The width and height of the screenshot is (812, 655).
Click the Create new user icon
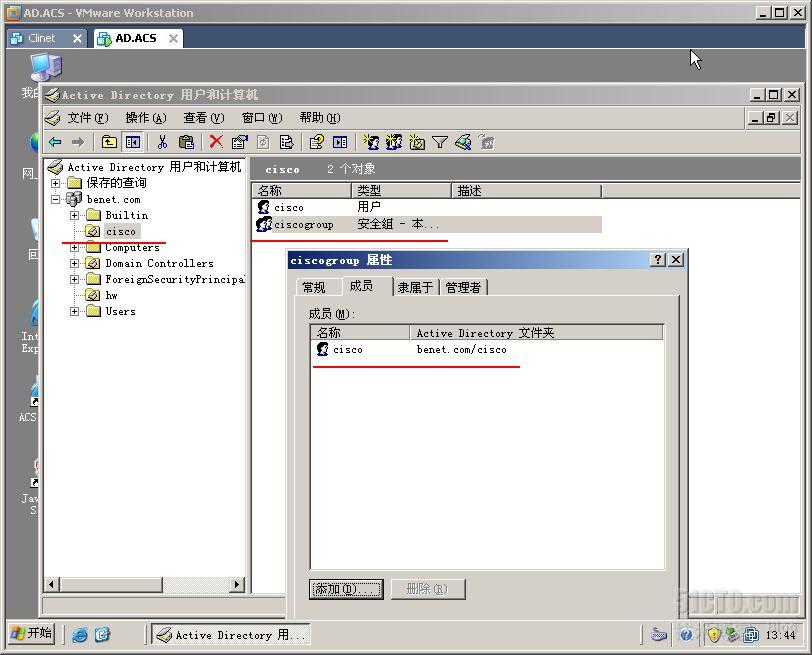[x=371, y=142]
